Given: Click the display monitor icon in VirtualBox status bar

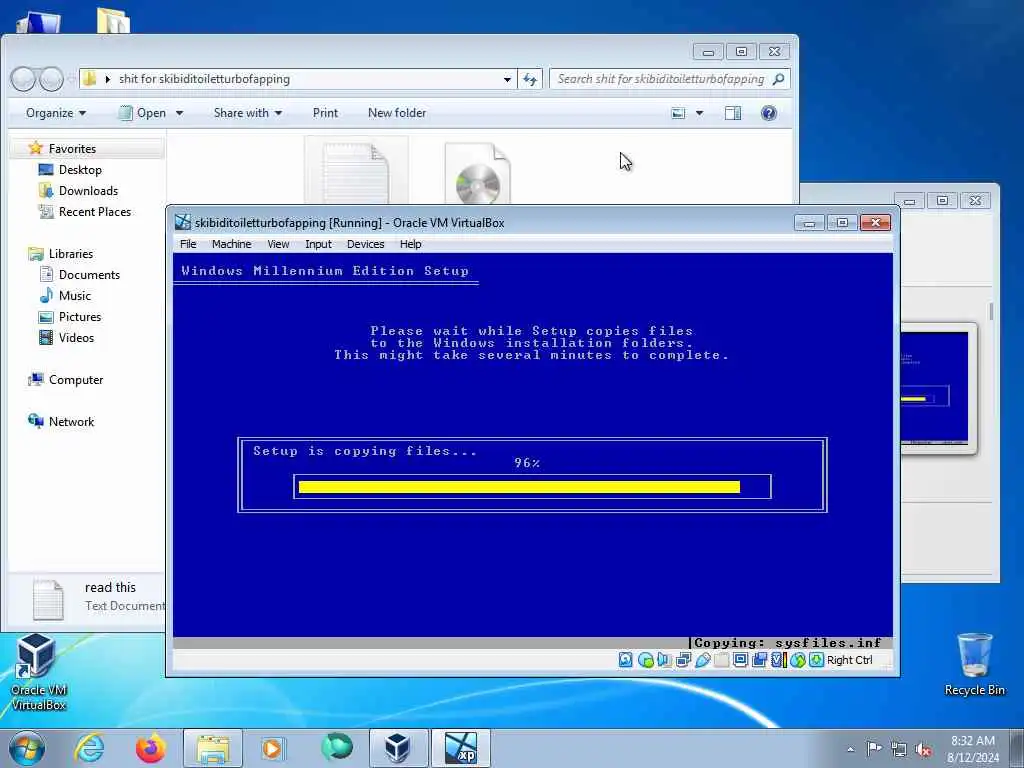Looking at the screenshot, I should 741,660.
